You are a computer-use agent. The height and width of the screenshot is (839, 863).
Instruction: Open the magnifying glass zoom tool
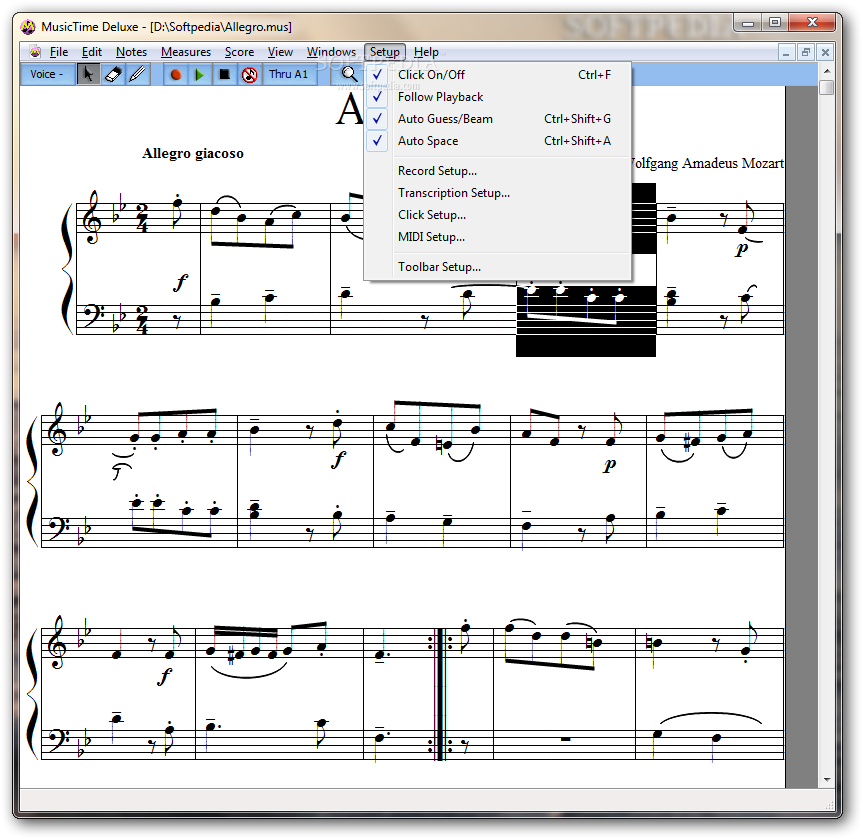pyautogui.click(x=349, y=74)
